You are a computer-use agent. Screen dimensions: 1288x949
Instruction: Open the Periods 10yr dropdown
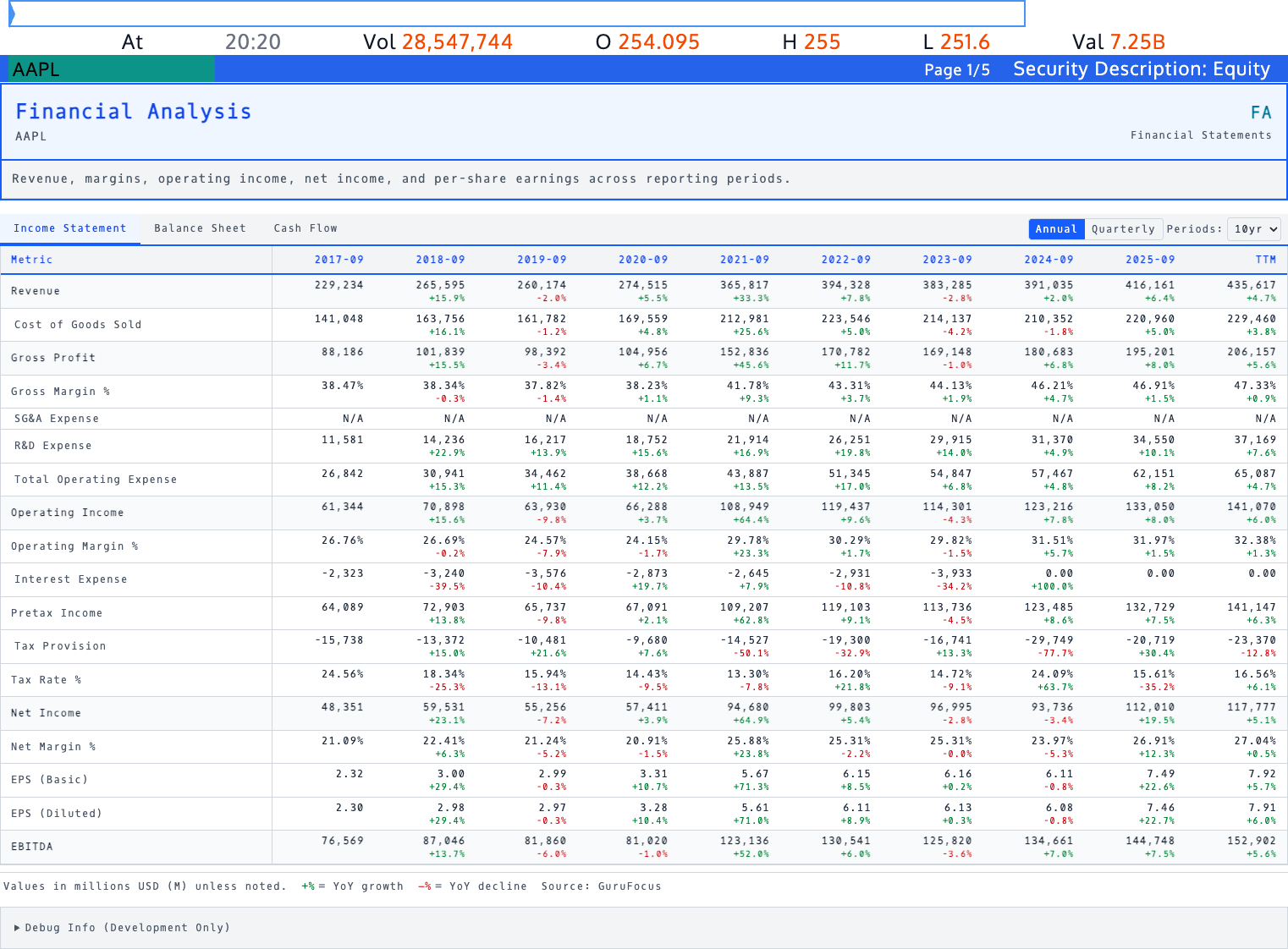click(x=1254, y=228)
